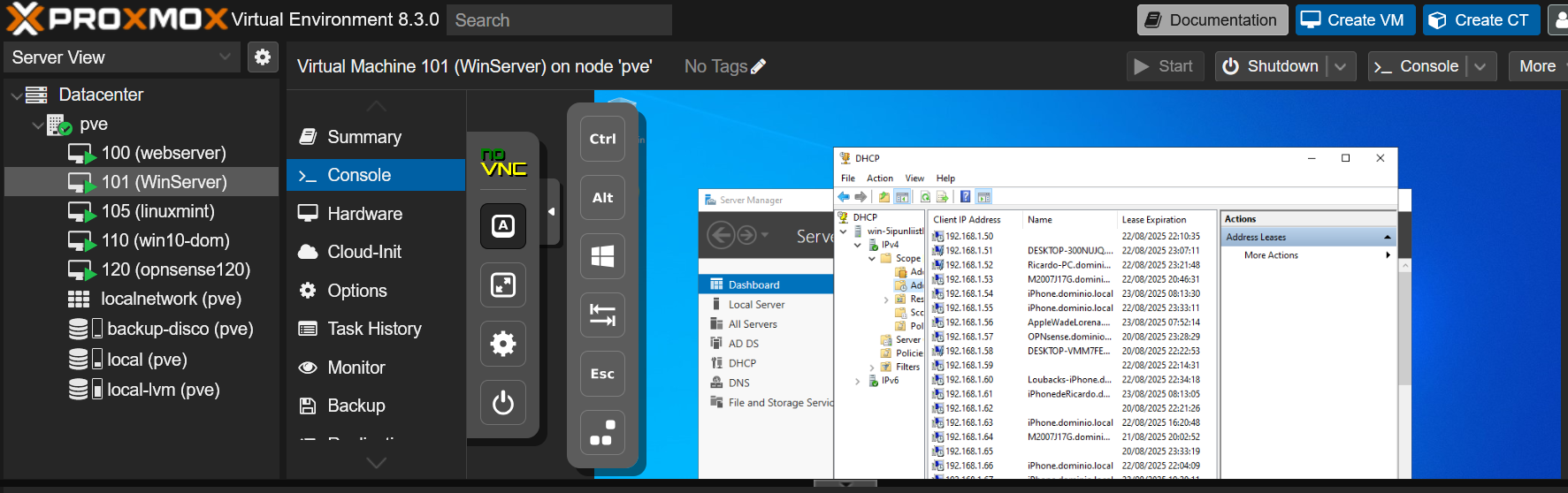The width and height of the screenshot is (1568, 493).
Task: Expand Filters node in DHCP tree
Action: pyautogui.click(x=872, y=368)
